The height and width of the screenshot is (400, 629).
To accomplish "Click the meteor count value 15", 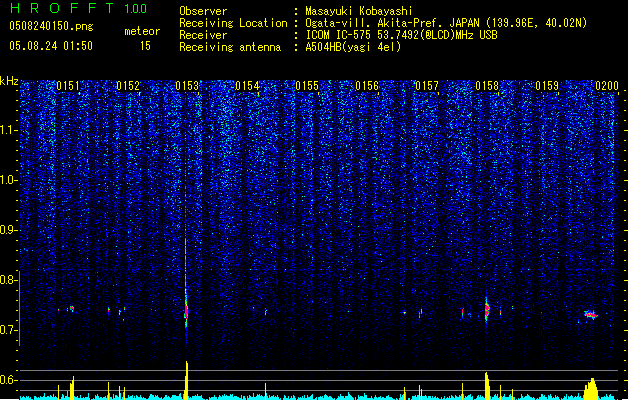I will coord(145,46).
